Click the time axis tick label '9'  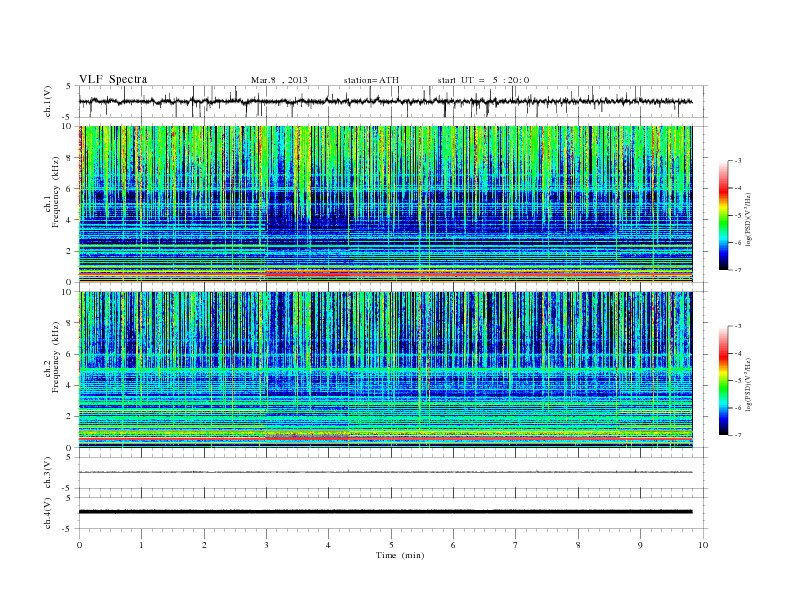[640, 545]
